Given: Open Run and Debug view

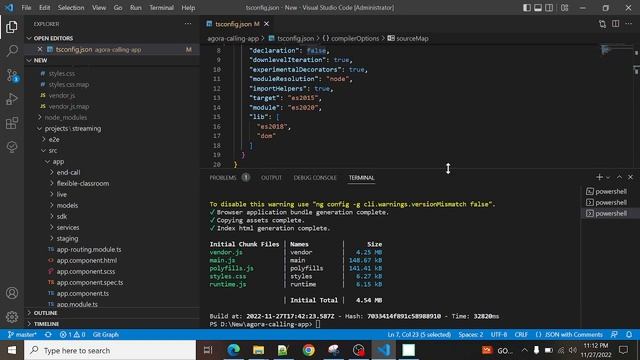Looking at the screenshot, I should click(x=12, y=99).
